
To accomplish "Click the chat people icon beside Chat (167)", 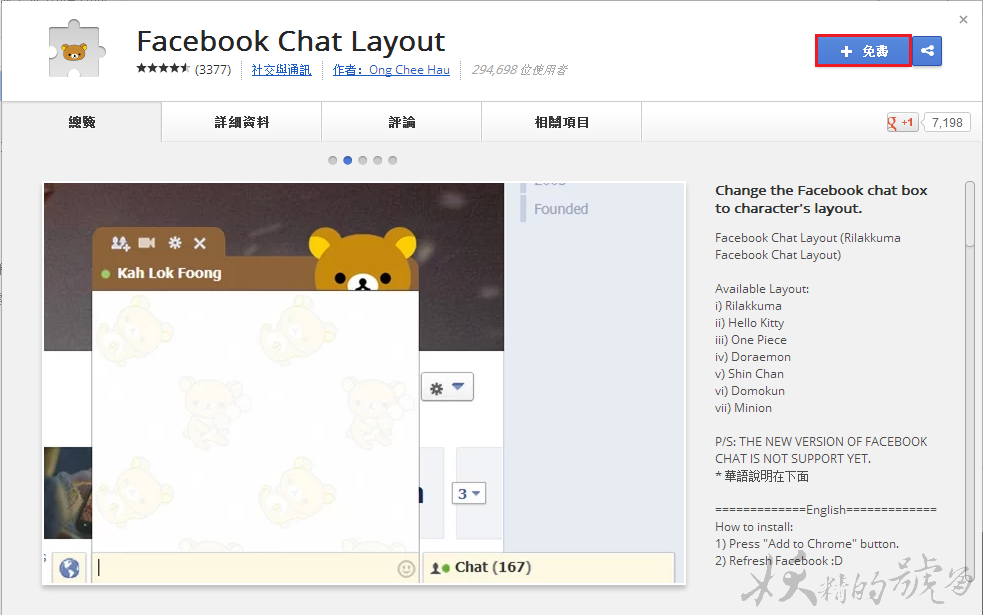I will [x=440, y=568].
